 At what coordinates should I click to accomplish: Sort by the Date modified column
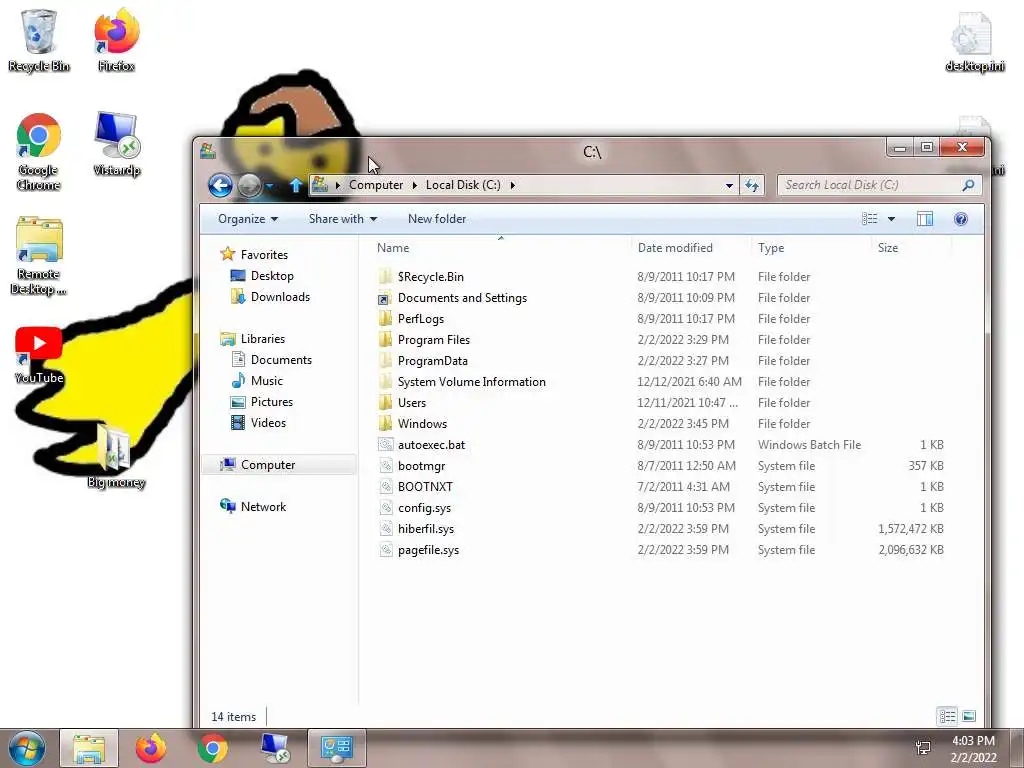tap(691, 248)
